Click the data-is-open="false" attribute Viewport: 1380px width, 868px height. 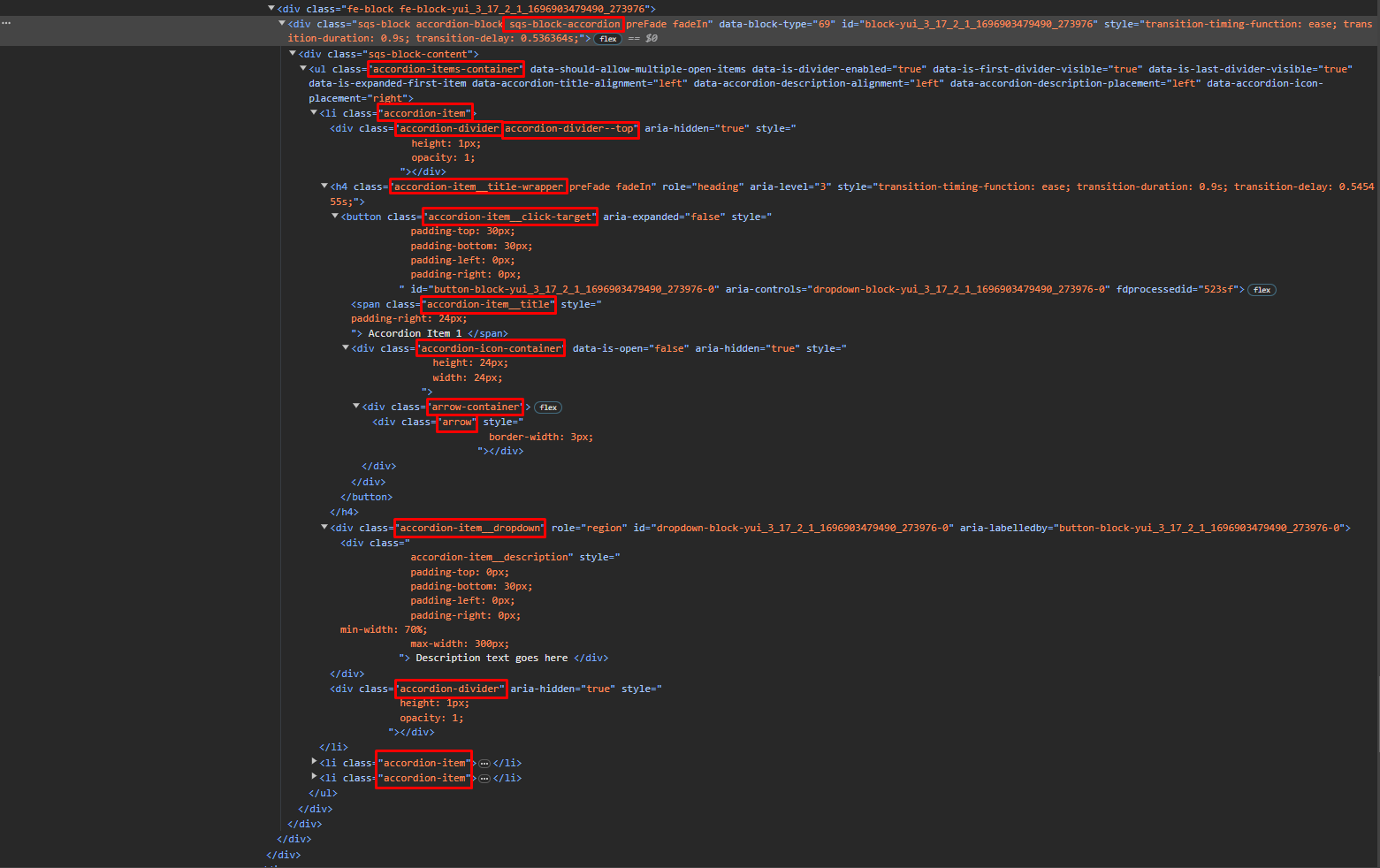click(631, 348)
